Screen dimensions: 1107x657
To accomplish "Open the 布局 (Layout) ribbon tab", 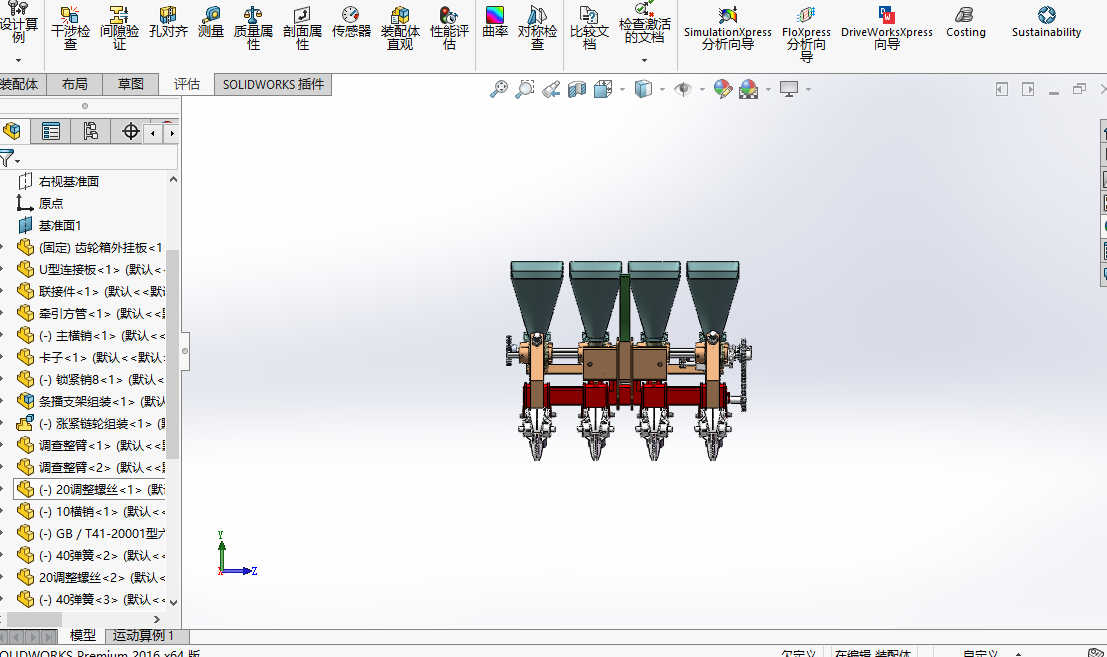I will point(74,85).
